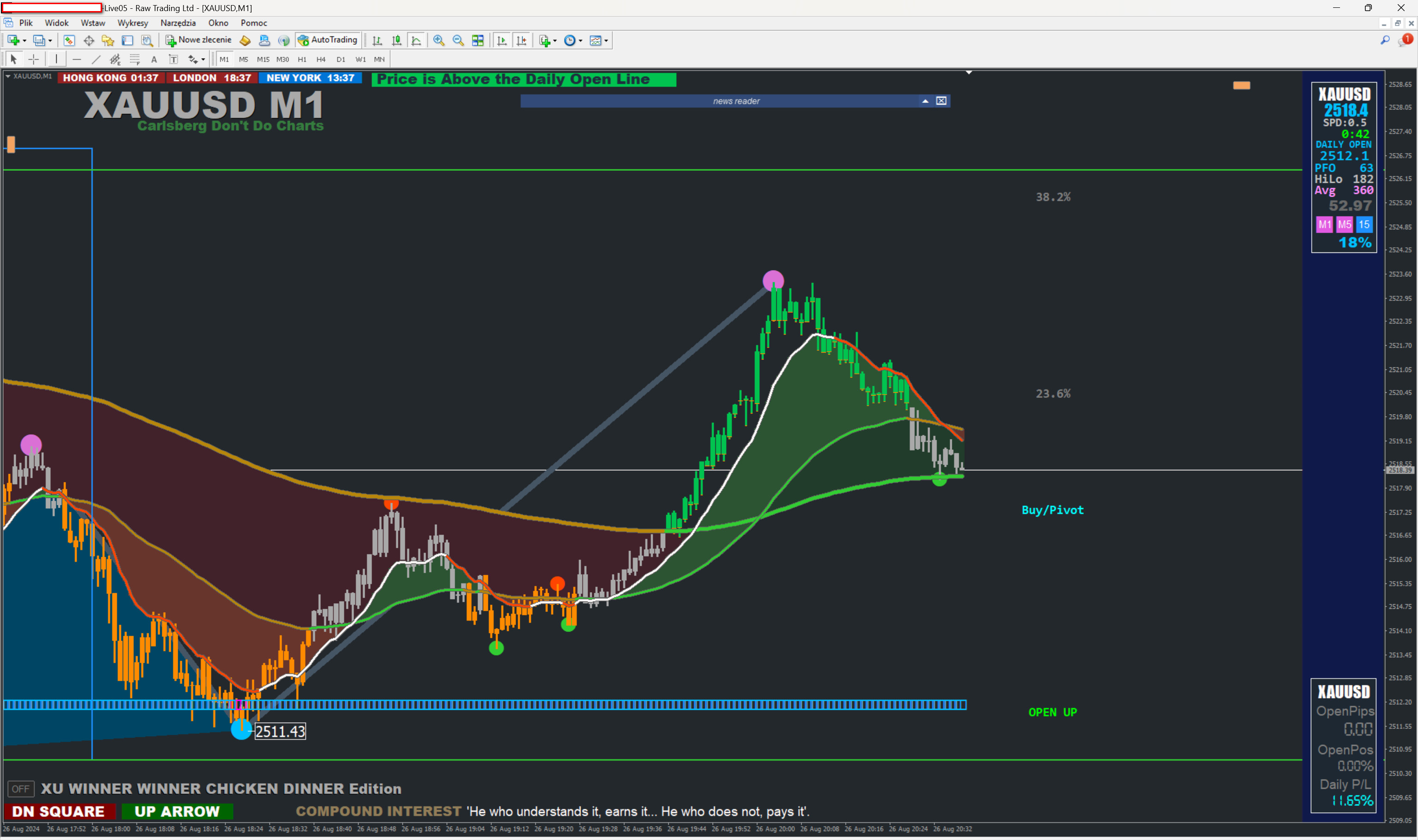Switch chart to candlestick display

[397, 40]
